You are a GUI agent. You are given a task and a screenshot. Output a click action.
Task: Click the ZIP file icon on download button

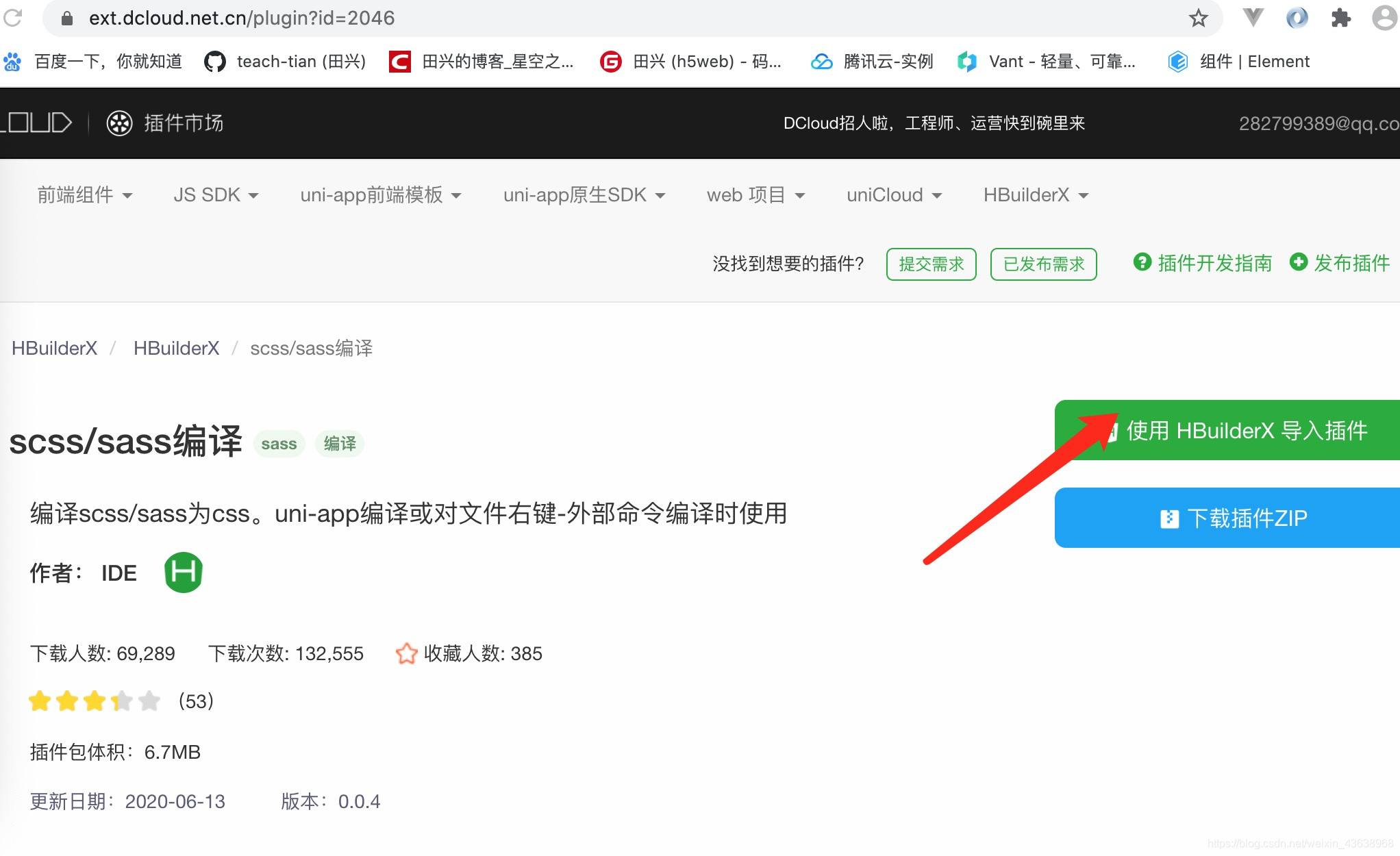tap(1169, 519)
